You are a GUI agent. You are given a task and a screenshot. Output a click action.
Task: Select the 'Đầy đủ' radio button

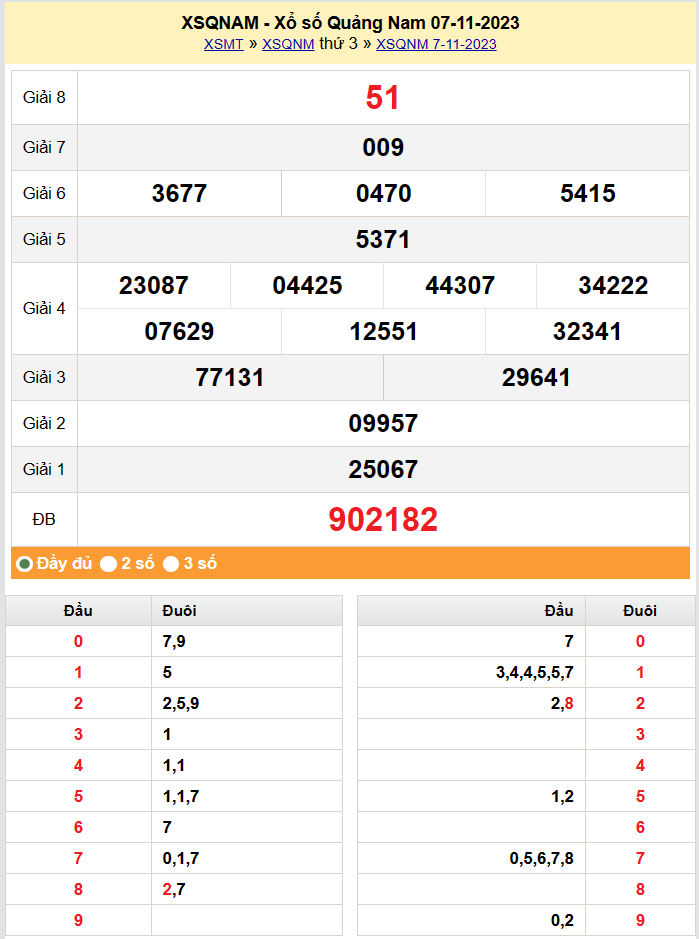[x=25, y=564]
